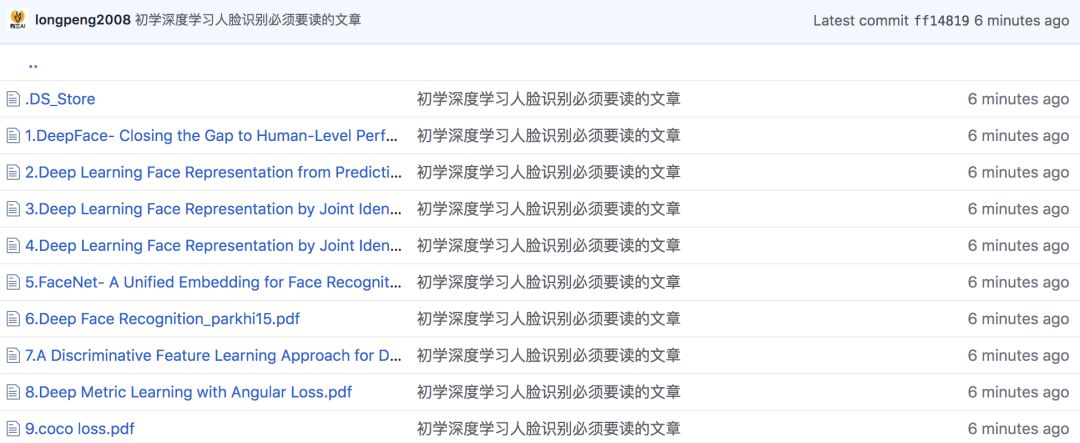Click '6 minutes ago' in 6.Deep Face Recognition row

tap(1019, 319)
